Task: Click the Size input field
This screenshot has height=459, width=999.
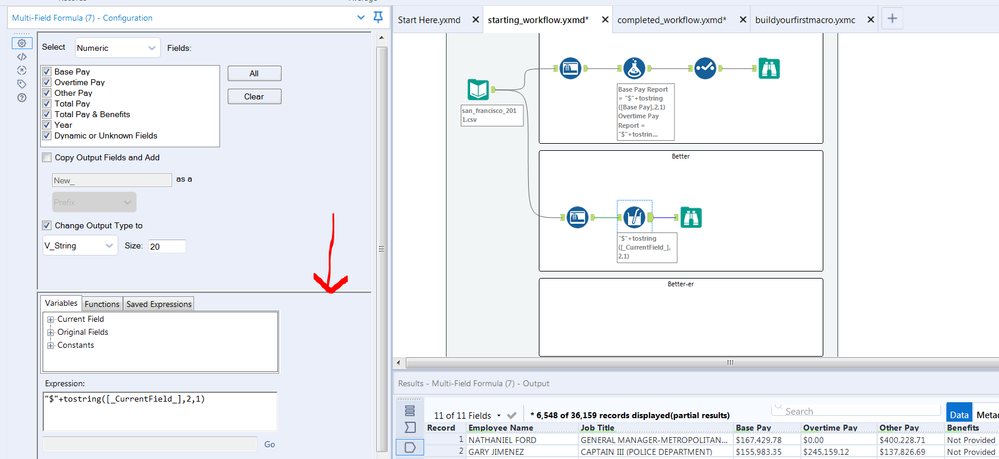Action: (x=167, y=246)
